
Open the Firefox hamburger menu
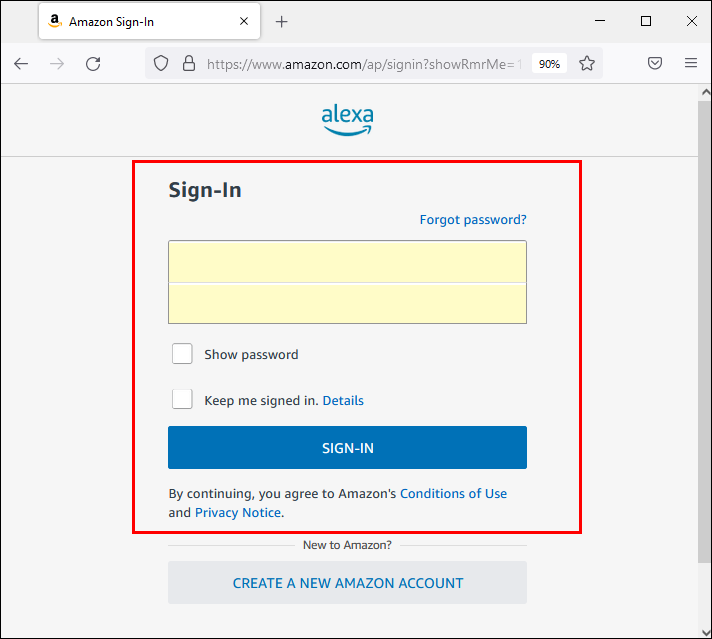[691, 63]
